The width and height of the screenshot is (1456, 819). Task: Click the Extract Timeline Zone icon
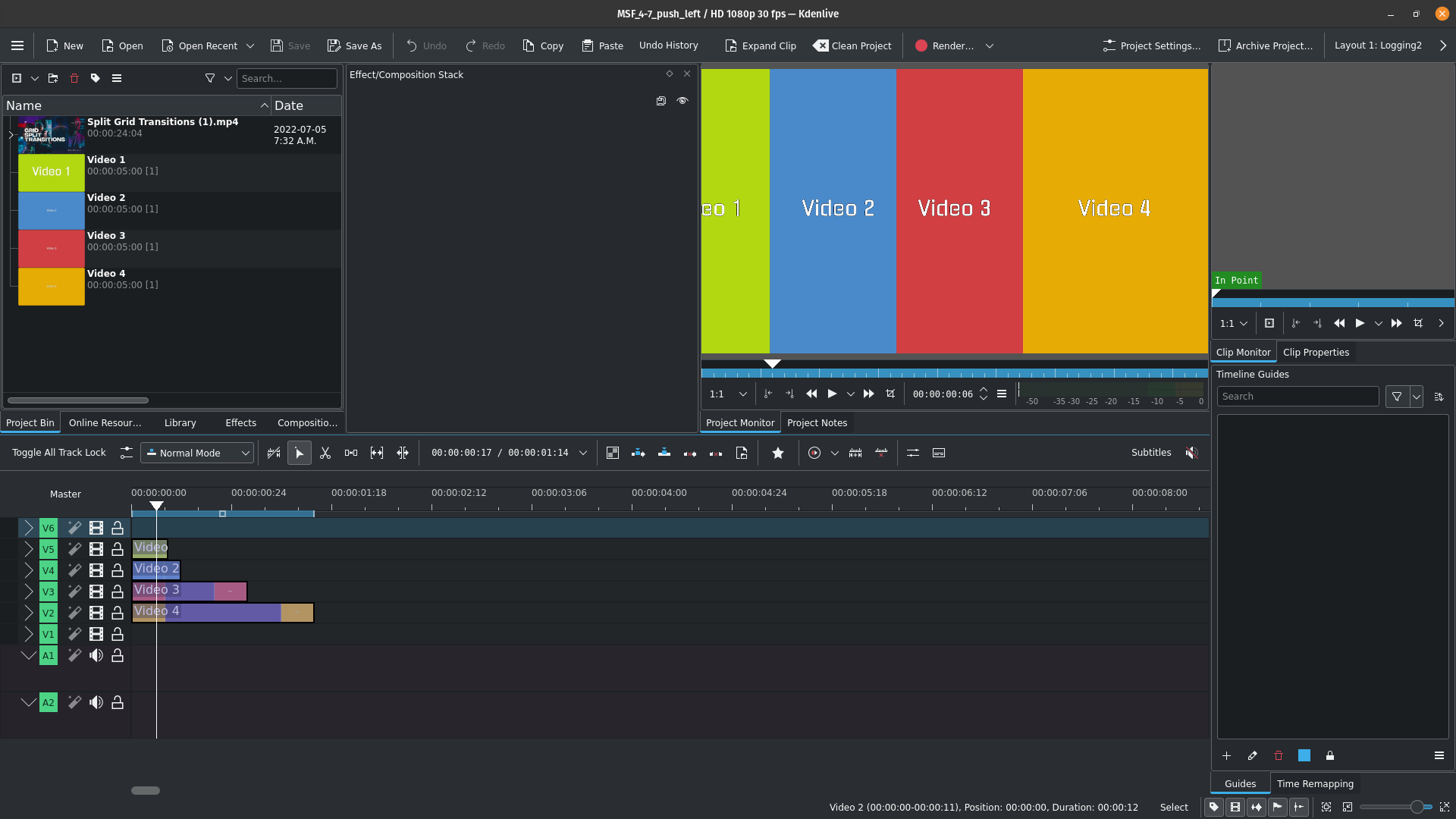pyautogui.click(x=690, y=453)
